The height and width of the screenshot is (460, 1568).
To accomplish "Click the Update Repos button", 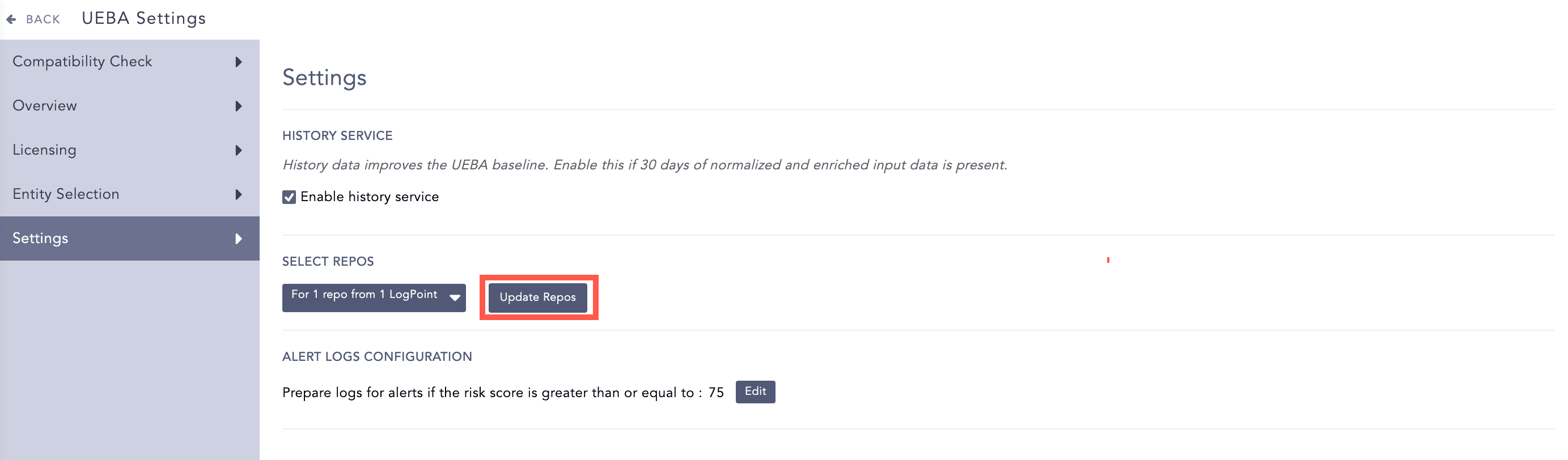I will coord(537,297).
